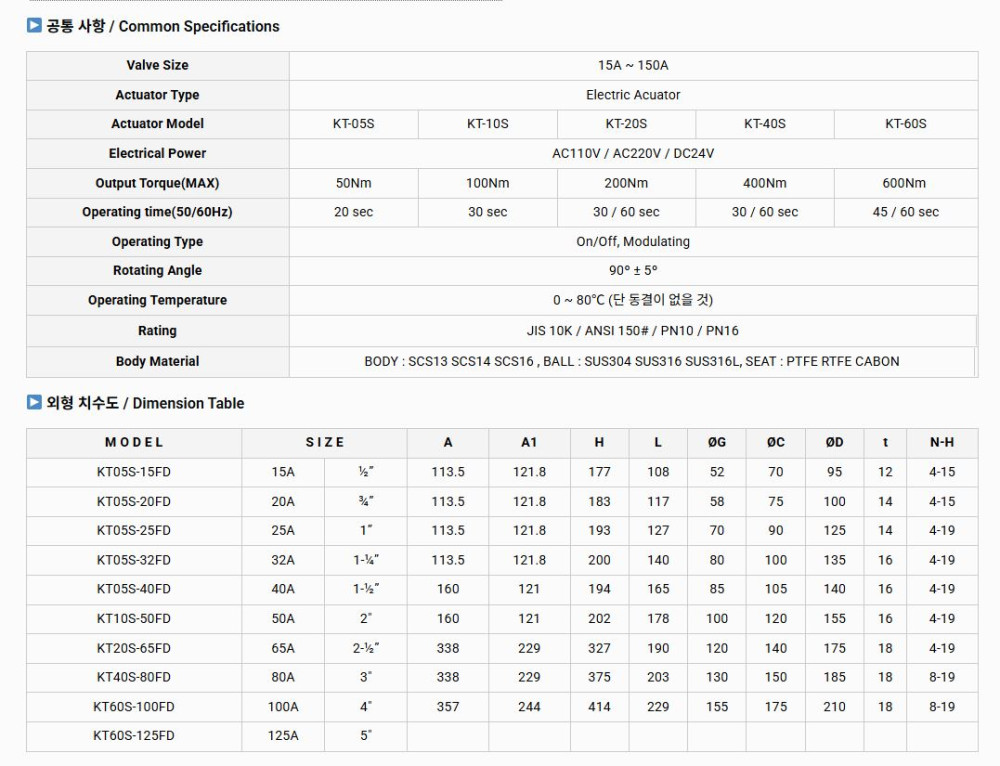The height and width of the screenshot is (766, 1000).
Task: Click the Common Specifications section heading
Action: (x=163, y=26)
